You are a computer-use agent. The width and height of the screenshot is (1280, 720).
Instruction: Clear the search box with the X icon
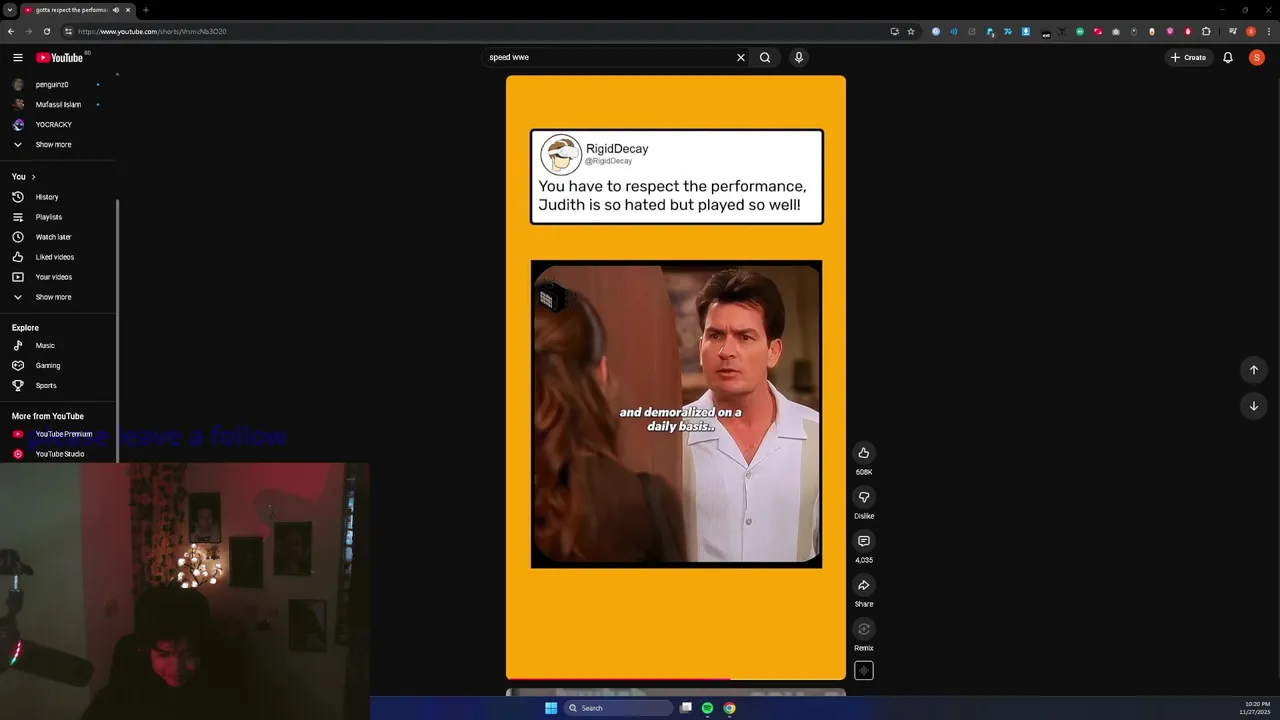pos(741,57)
